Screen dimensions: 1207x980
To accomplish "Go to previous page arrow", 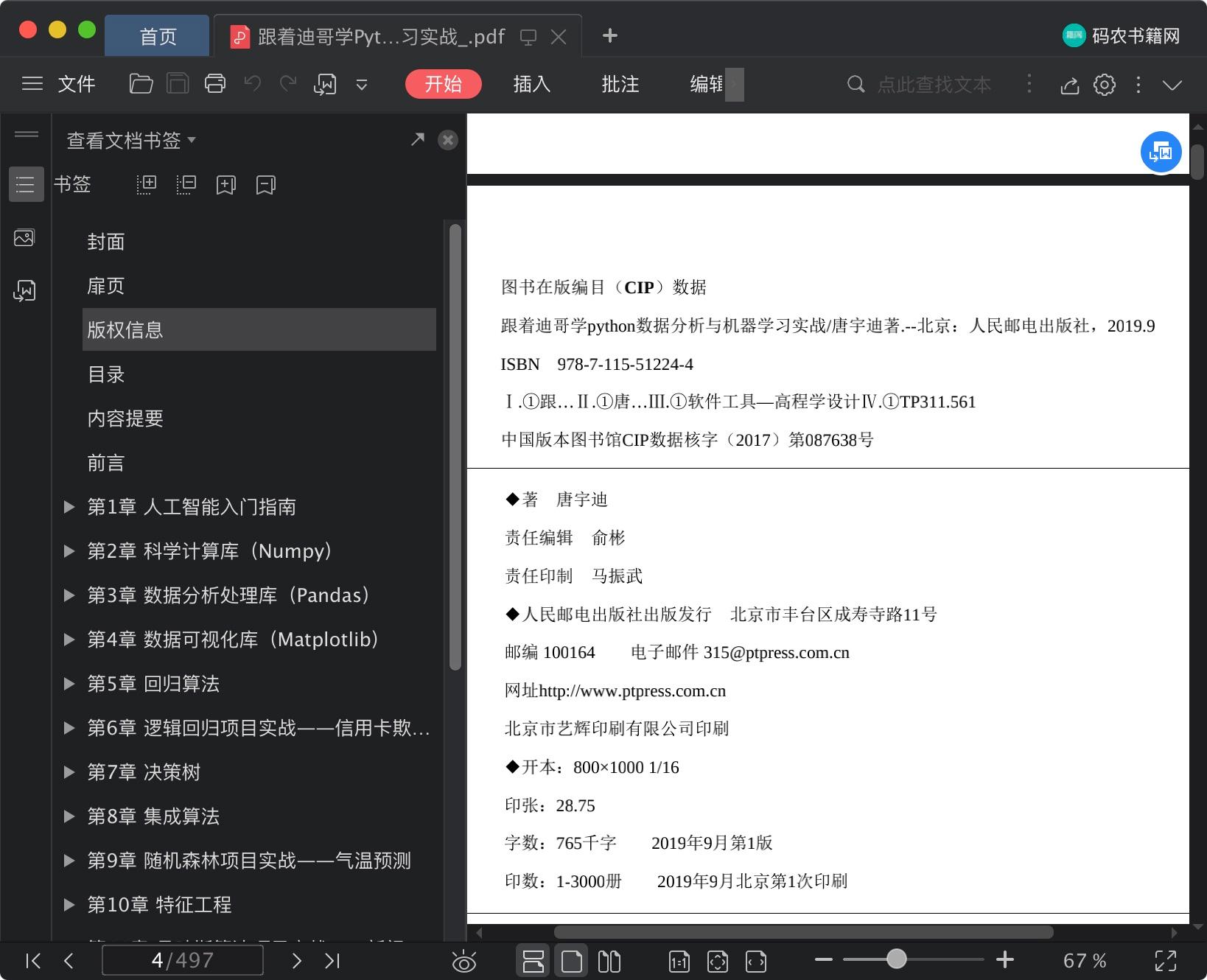I will point(69,960).
